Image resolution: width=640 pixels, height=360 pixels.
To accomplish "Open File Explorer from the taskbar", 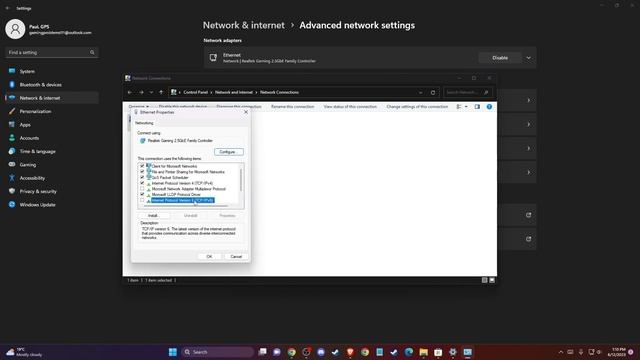I will tap(423, 352).
